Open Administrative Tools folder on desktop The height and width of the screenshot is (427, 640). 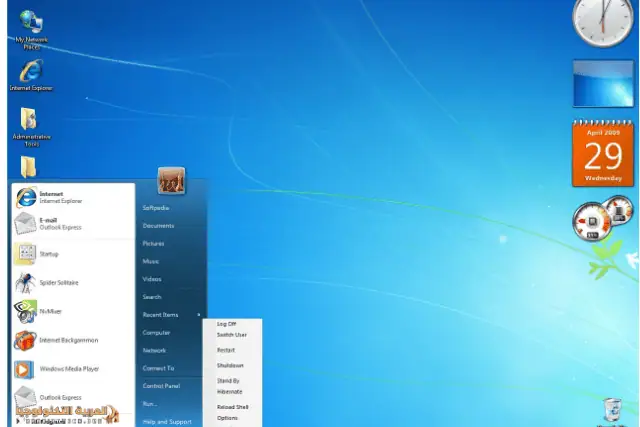pyautogui.click(x=31, y=127)
